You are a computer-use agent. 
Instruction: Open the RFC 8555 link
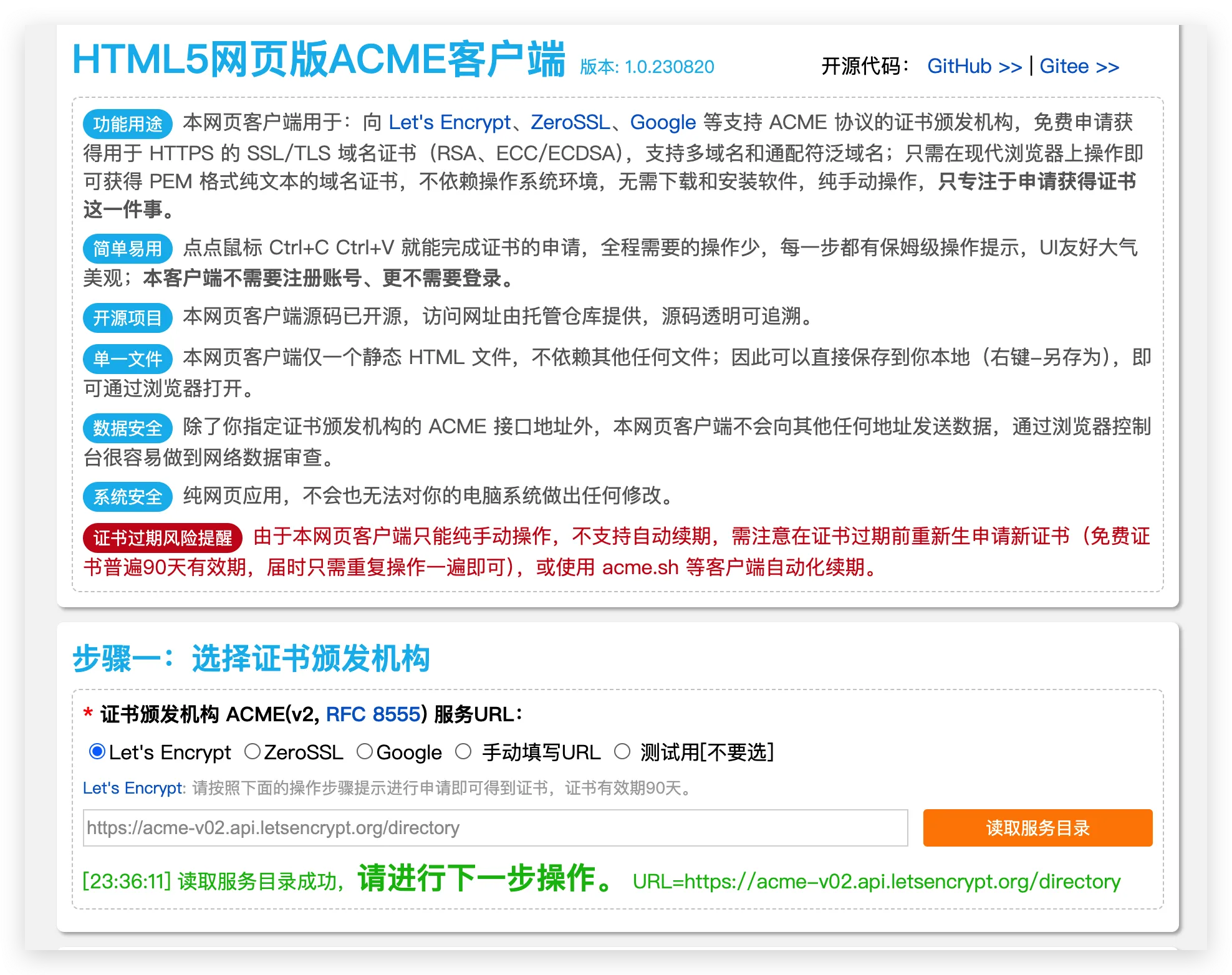click(373, 714)
